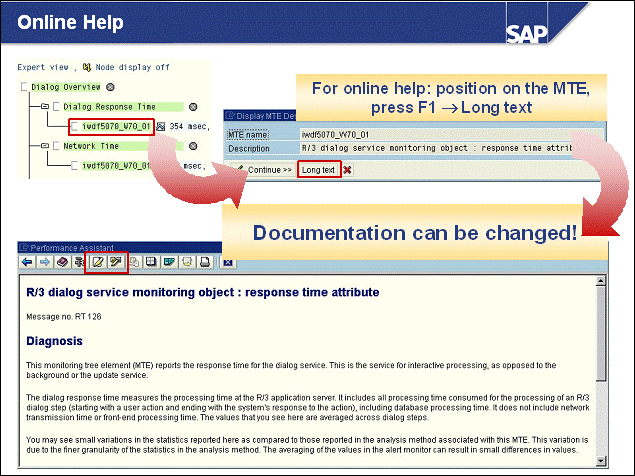Click the binoculars Node display off icon

click(x=87, y=67)
